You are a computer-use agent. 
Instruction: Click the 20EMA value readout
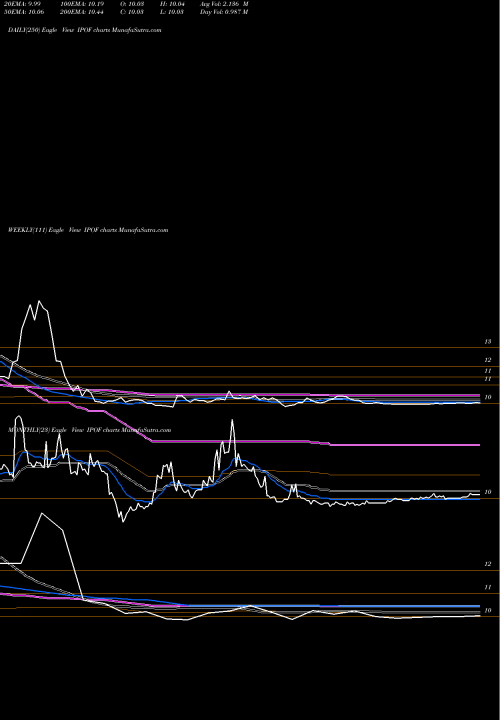click(x=22, y=4)
